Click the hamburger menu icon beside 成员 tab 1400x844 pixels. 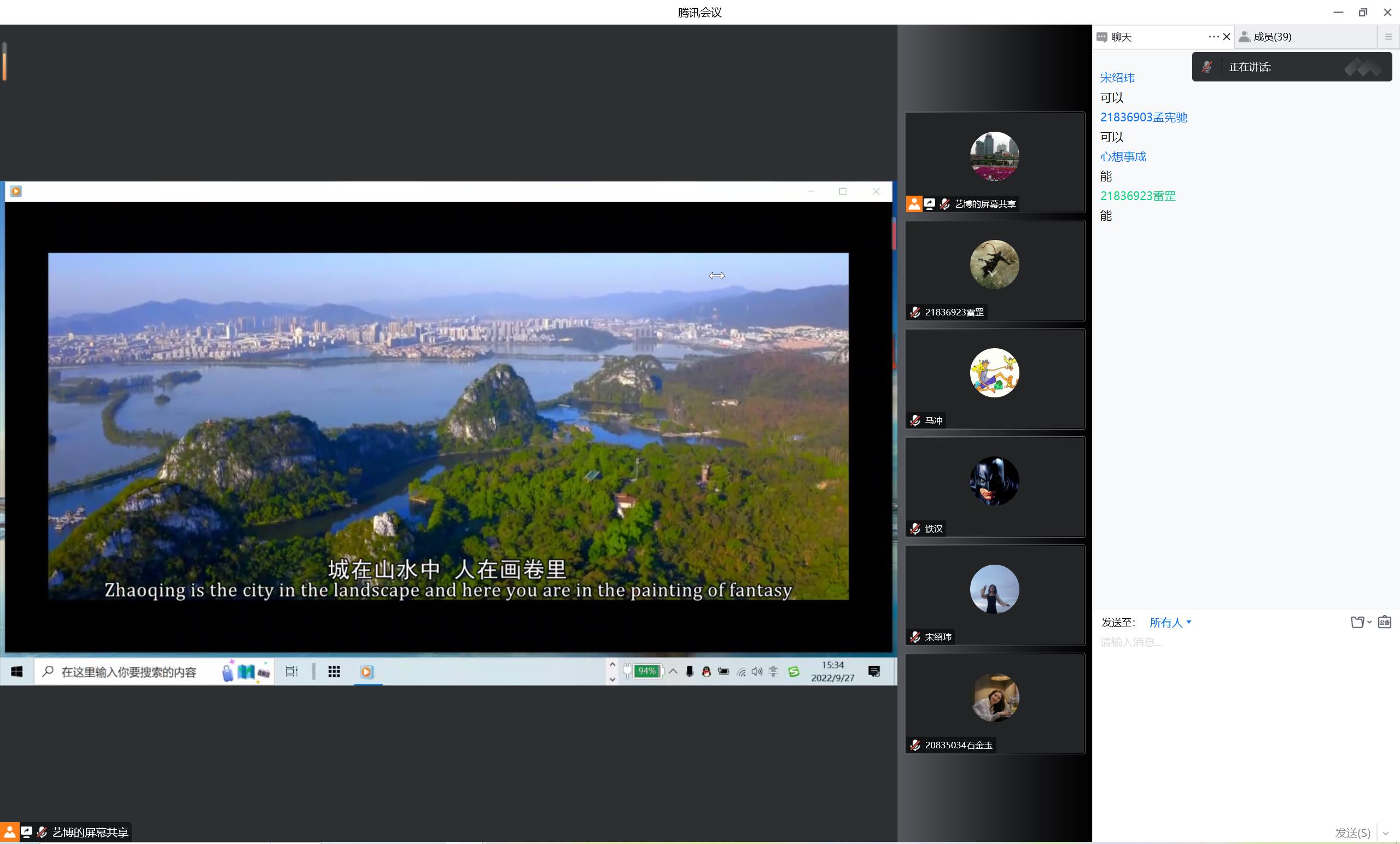pos(1388,37)
